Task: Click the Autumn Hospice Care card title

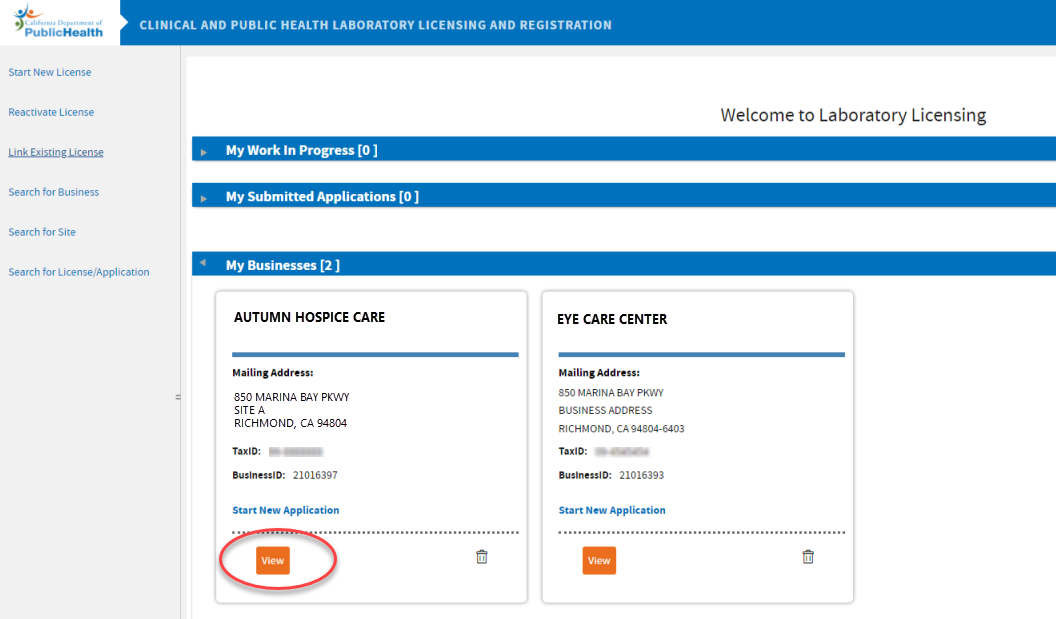Action: coord(309,317)
